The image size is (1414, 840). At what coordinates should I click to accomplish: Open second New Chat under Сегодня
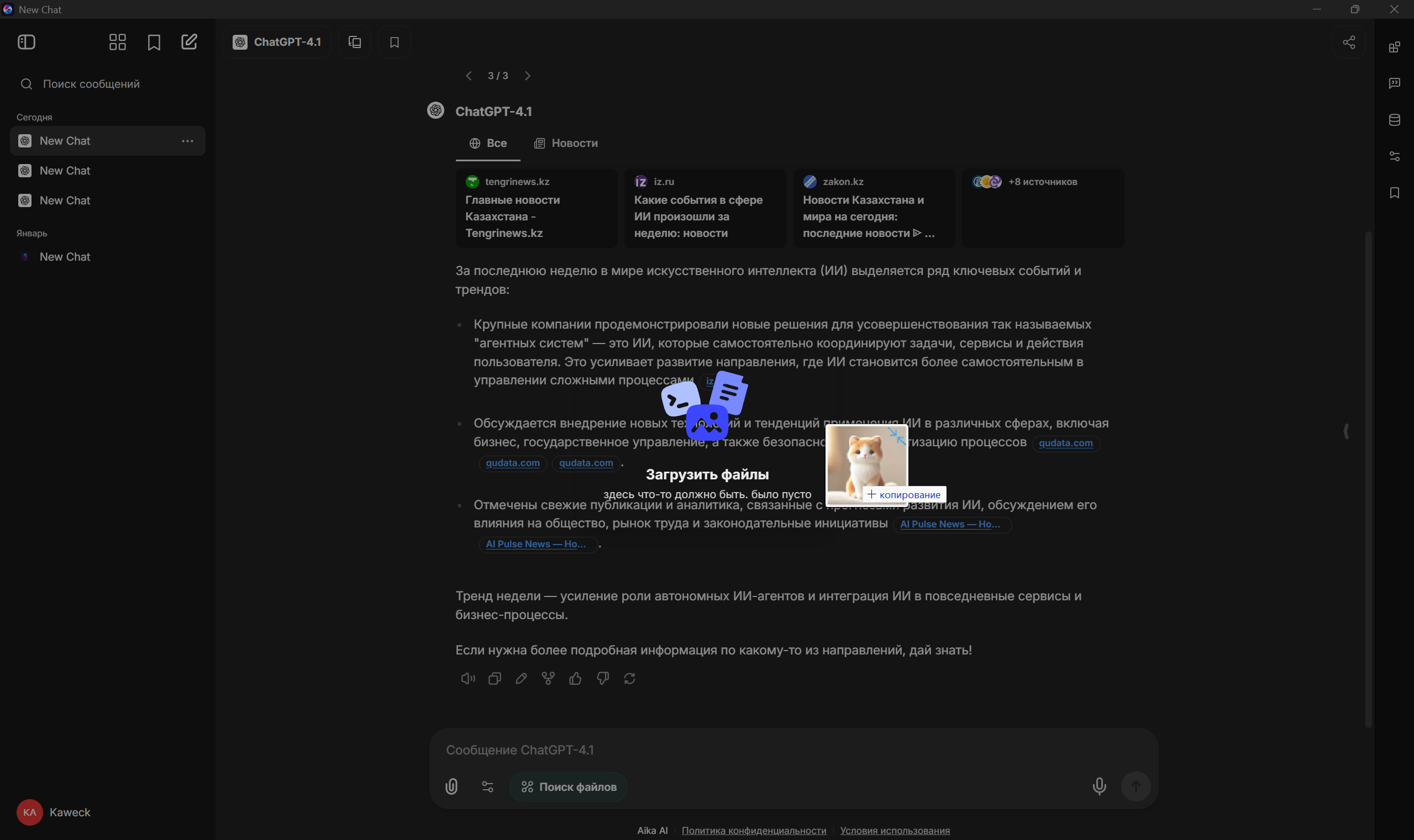pos(108,171)
